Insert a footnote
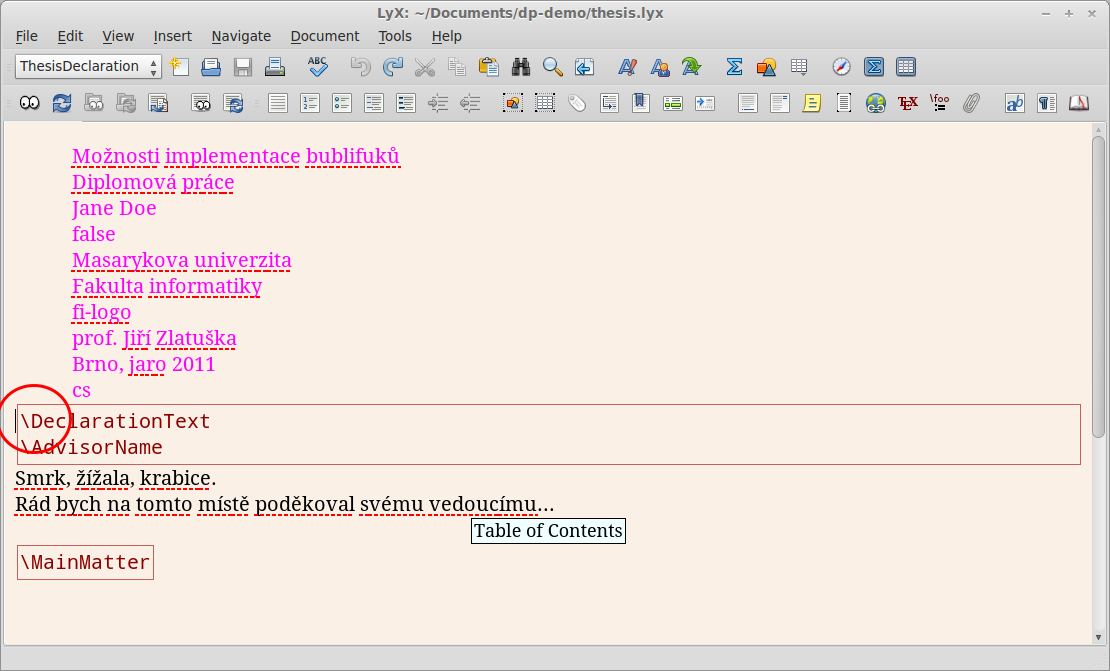 click(x=748, y=103)
